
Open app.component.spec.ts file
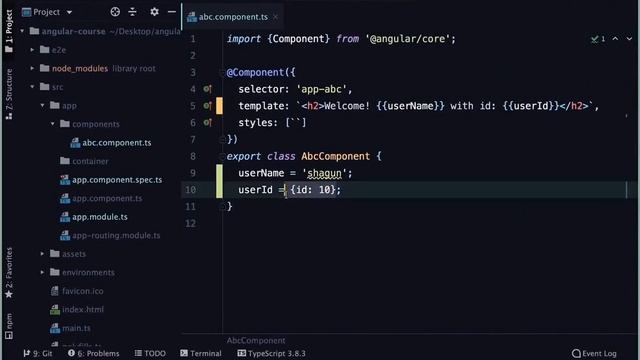(x=117, y=180)
